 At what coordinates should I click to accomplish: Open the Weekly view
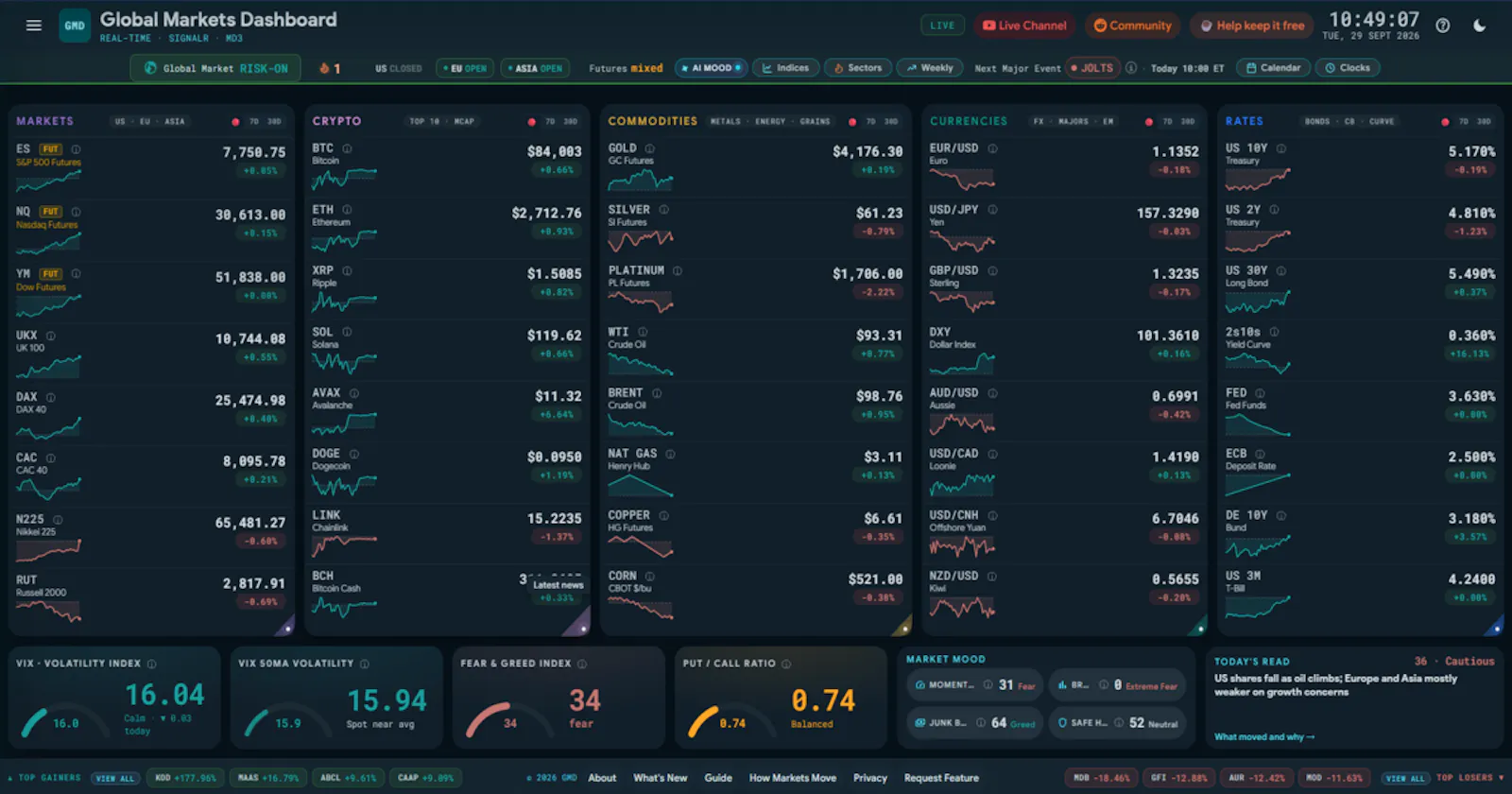click(930, 68)
